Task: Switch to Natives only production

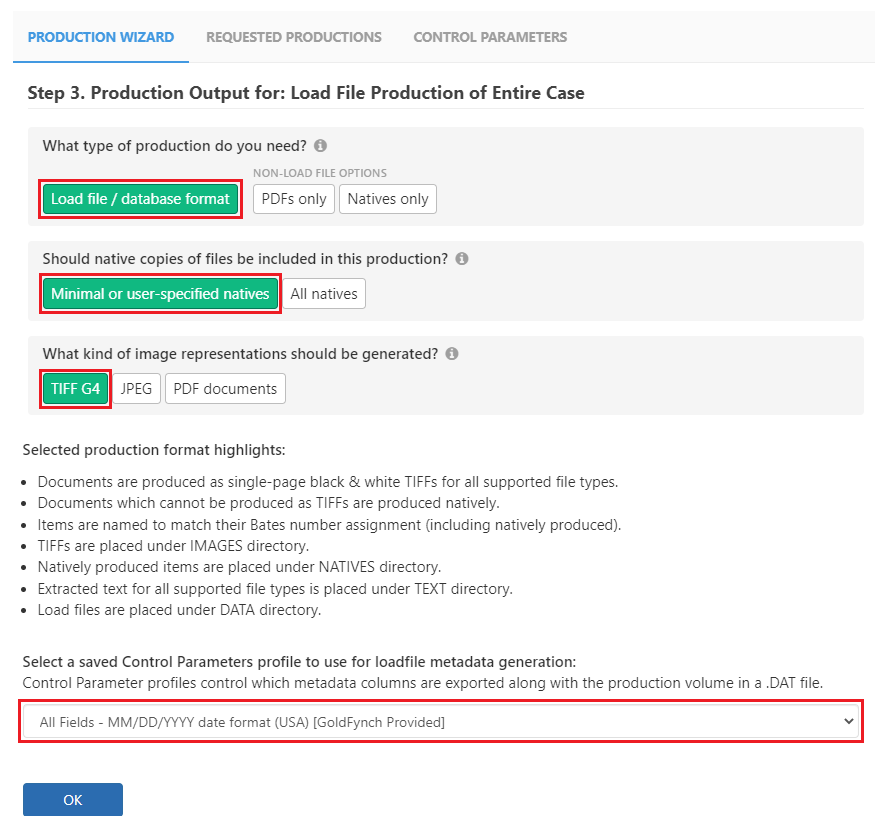Action: (387, 199)
